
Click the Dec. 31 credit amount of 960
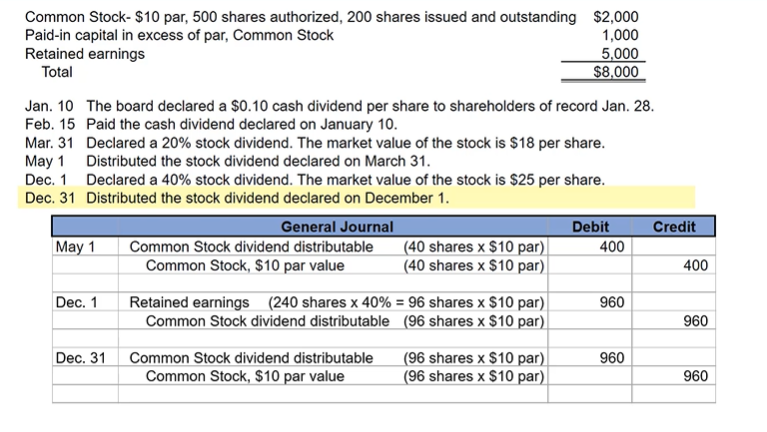click(695, 376)
